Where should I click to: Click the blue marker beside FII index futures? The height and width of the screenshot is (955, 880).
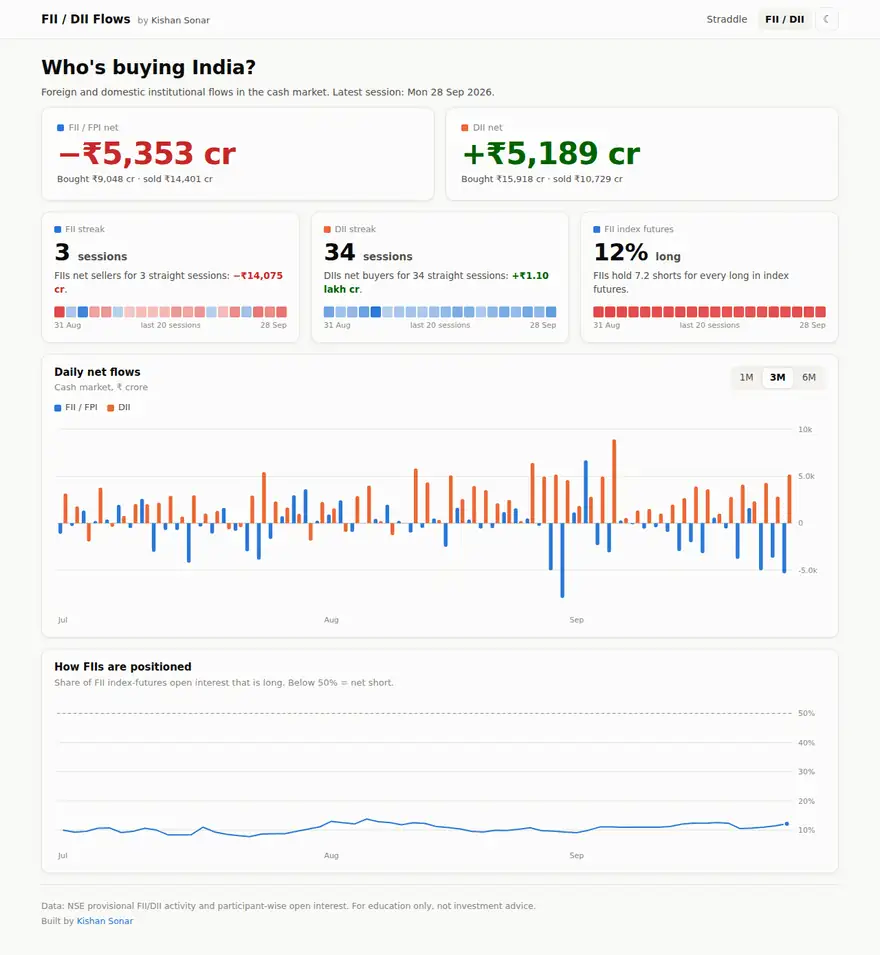coord(597,230)
